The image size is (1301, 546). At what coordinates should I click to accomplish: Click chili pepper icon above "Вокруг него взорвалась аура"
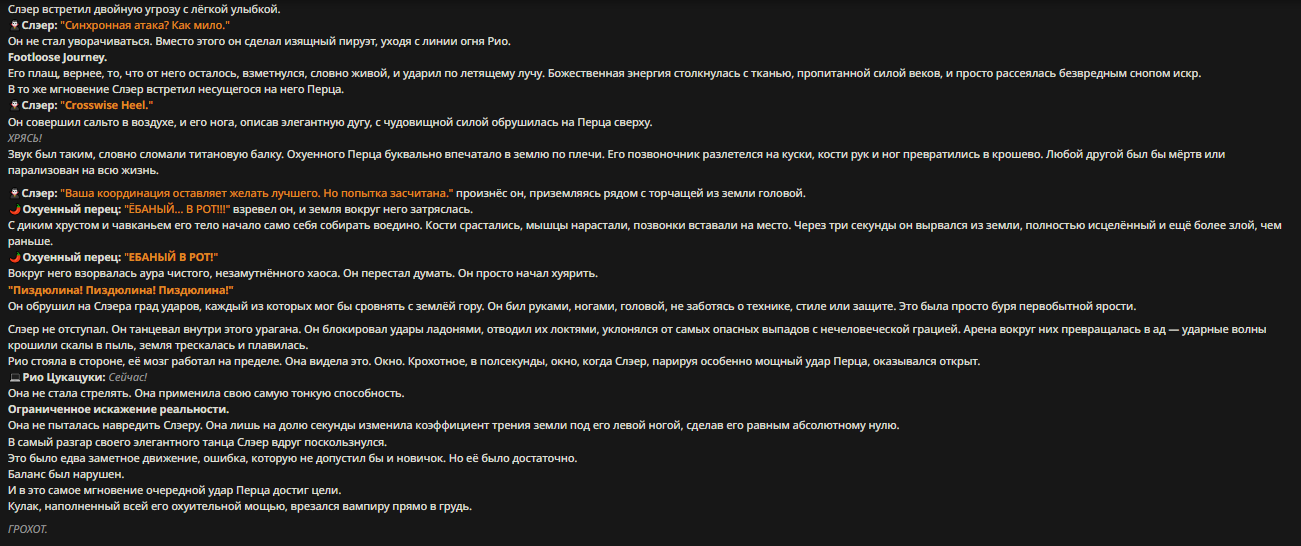click(13, 257)
